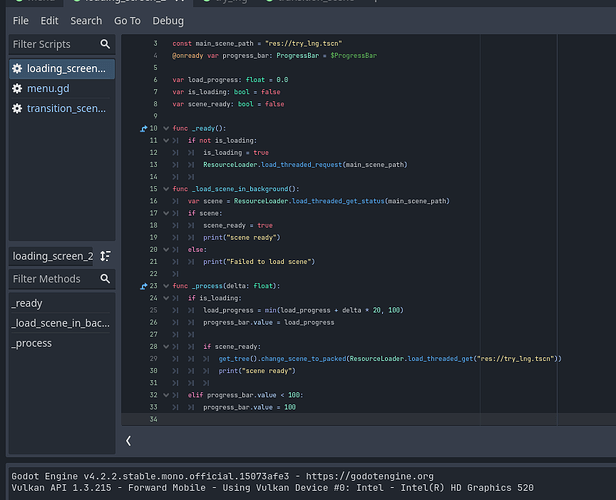Open the Go To menu

pos(127,20)
